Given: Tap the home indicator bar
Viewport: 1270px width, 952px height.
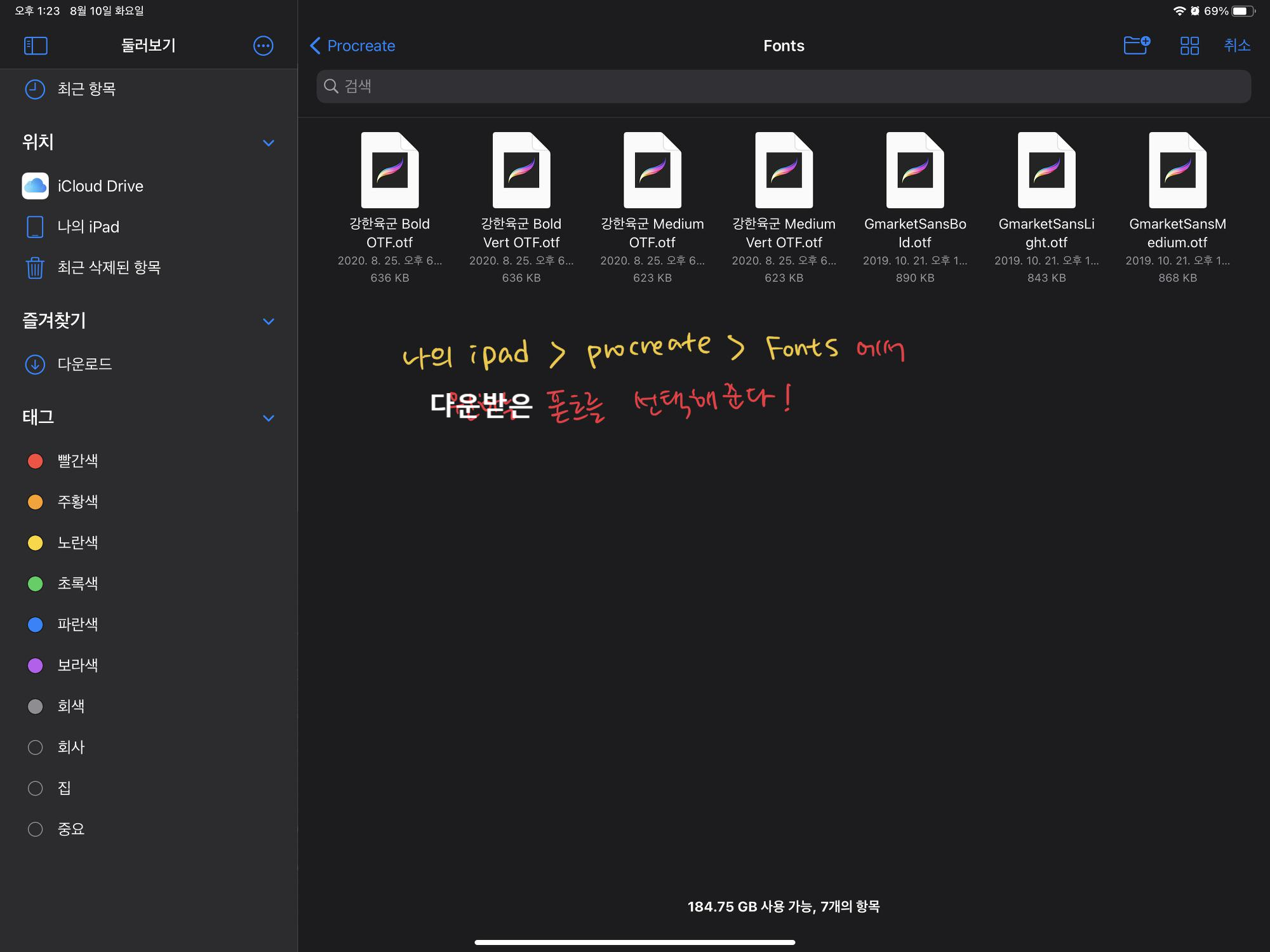Looking at the screenshot, I should tap(635, 942).
